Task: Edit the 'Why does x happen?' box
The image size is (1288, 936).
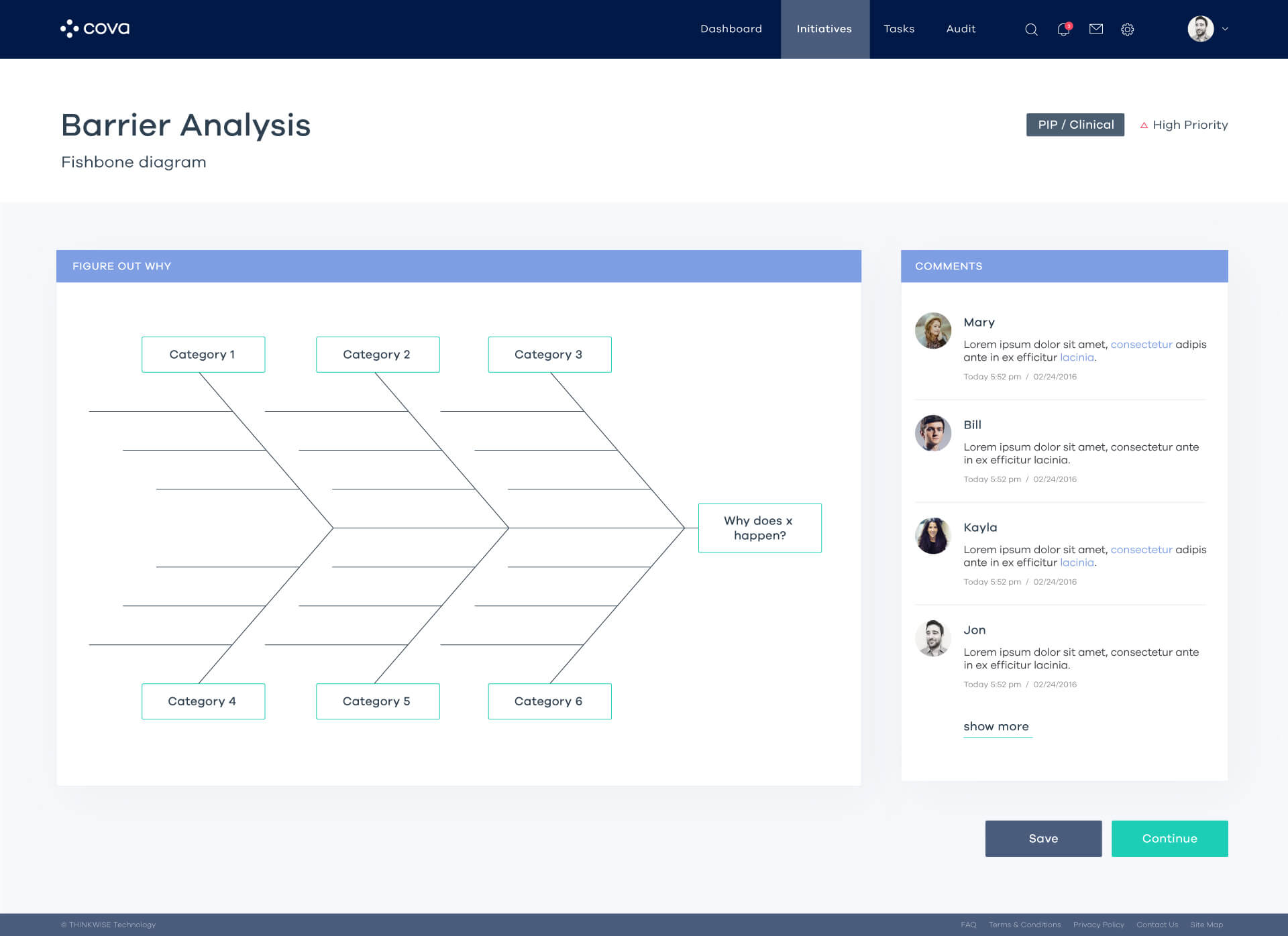Action: tap(759, 528)
